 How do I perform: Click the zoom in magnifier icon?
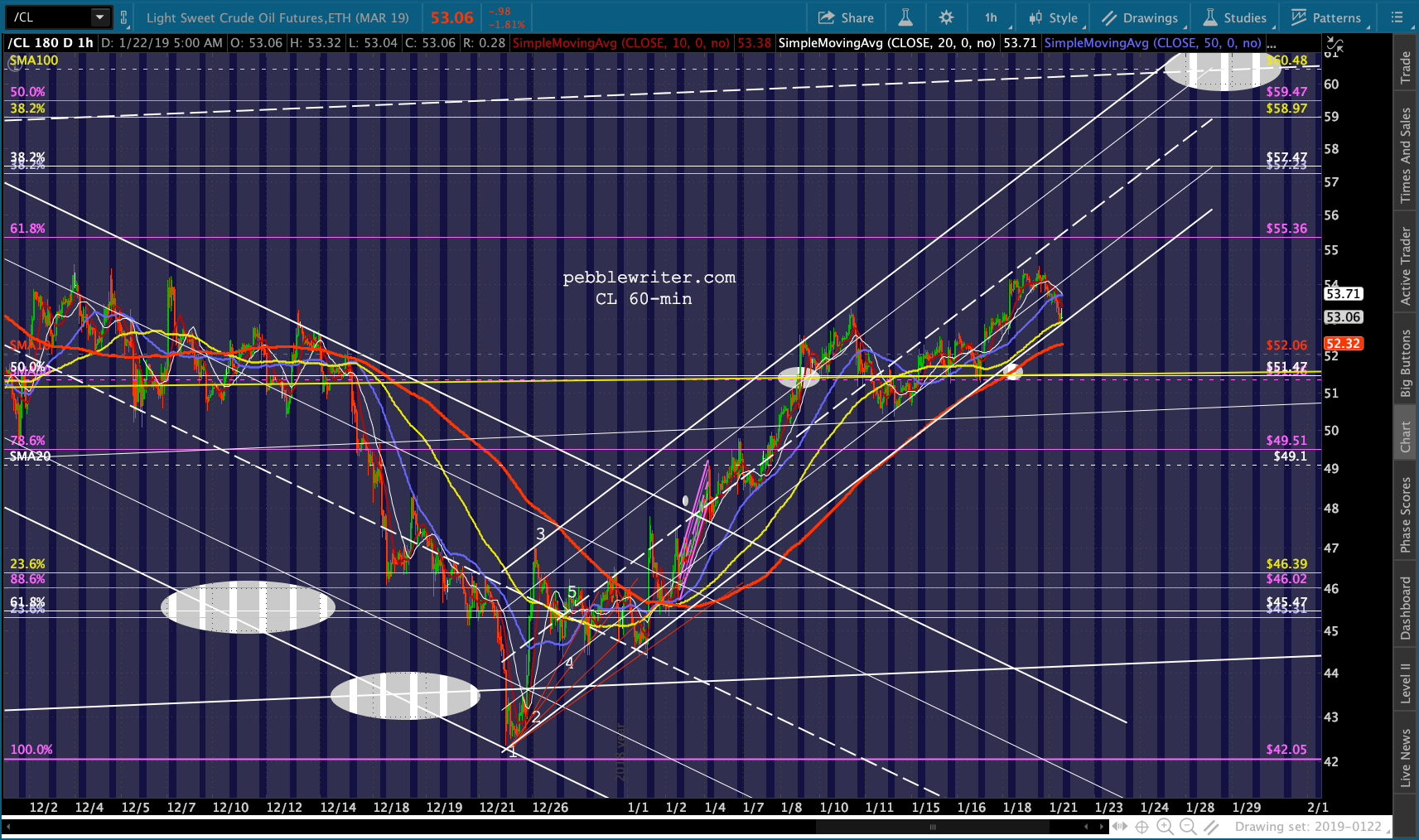[x=1165, y=827]
